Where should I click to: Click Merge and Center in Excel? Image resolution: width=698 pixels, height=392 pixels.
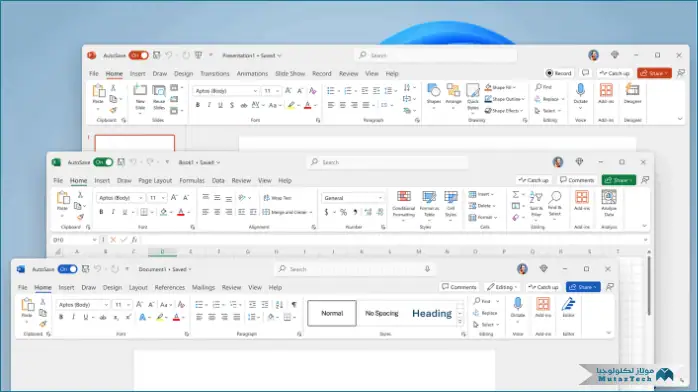[288, 212]
